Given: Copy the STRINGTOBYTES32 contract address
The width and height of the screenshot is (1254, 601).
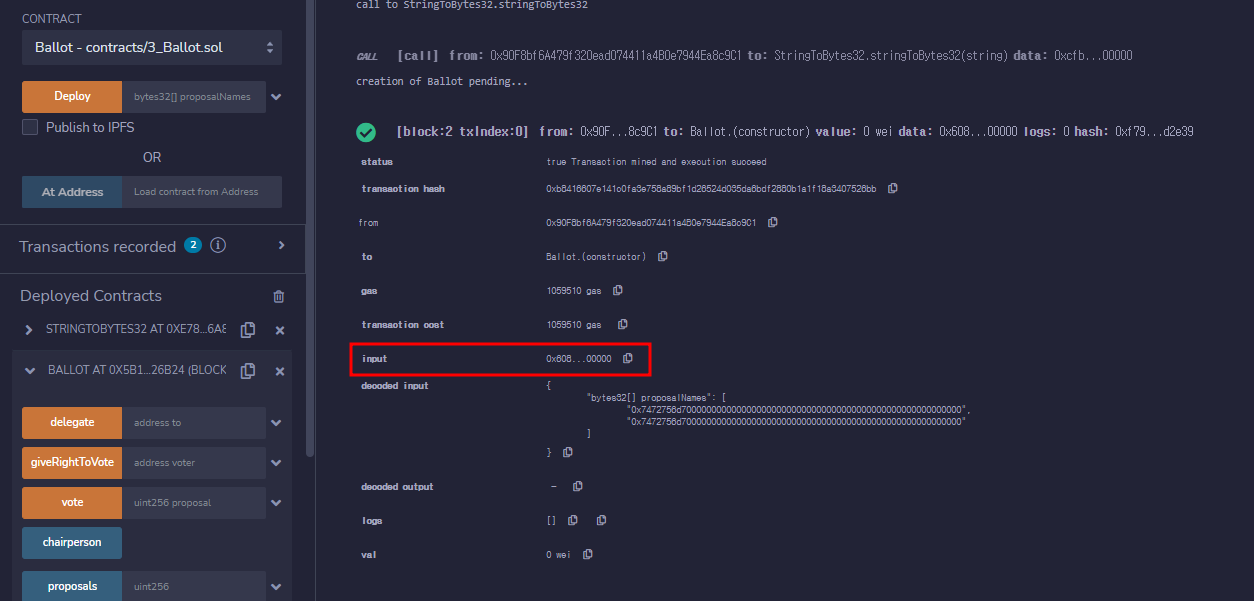Looking at the screenshot, I should (x=248, y=330).
